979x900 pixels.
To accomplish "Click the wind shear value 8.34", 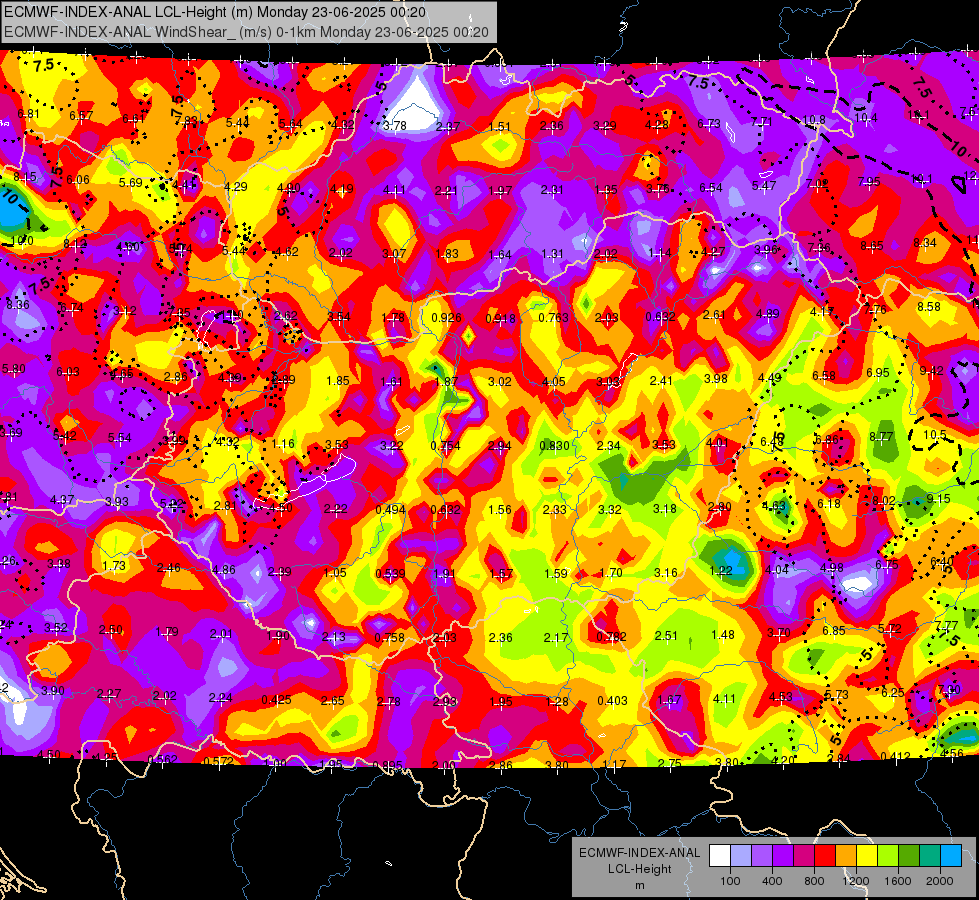I will 925,243.
